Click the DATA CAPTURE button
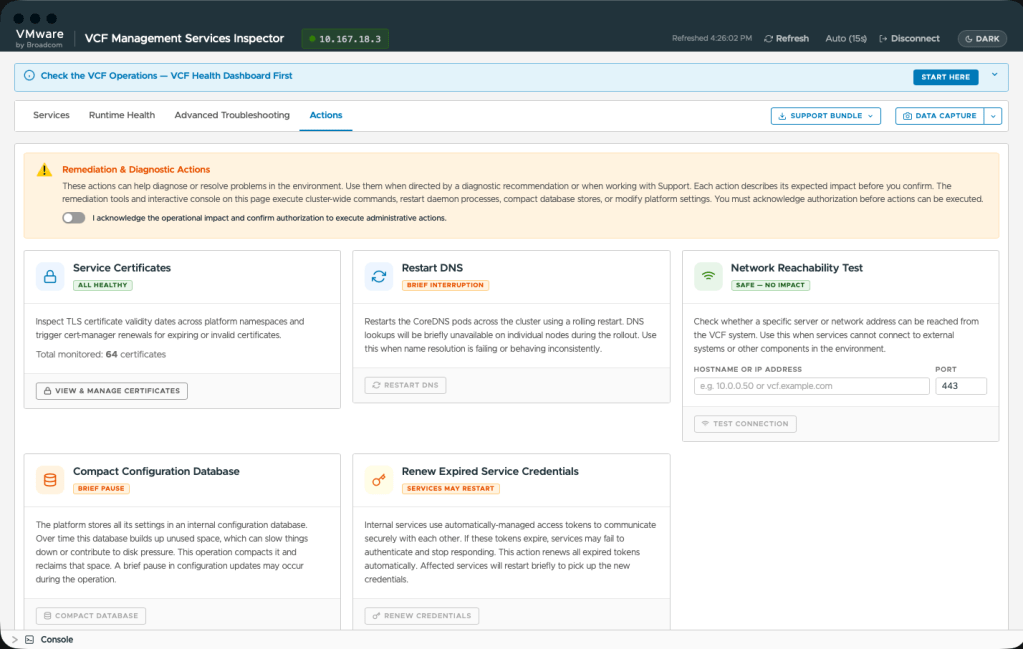 939,116
